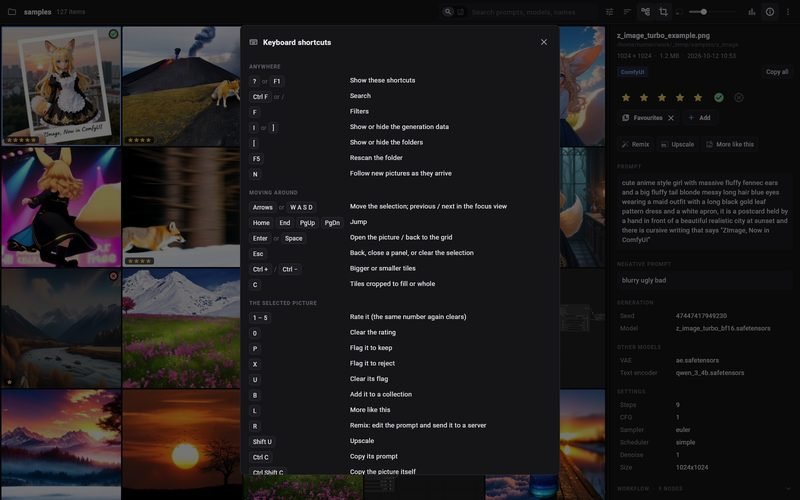Set rating to five stars in details panel
This screenshot has width=800, height=500.
tap(698, 97)
